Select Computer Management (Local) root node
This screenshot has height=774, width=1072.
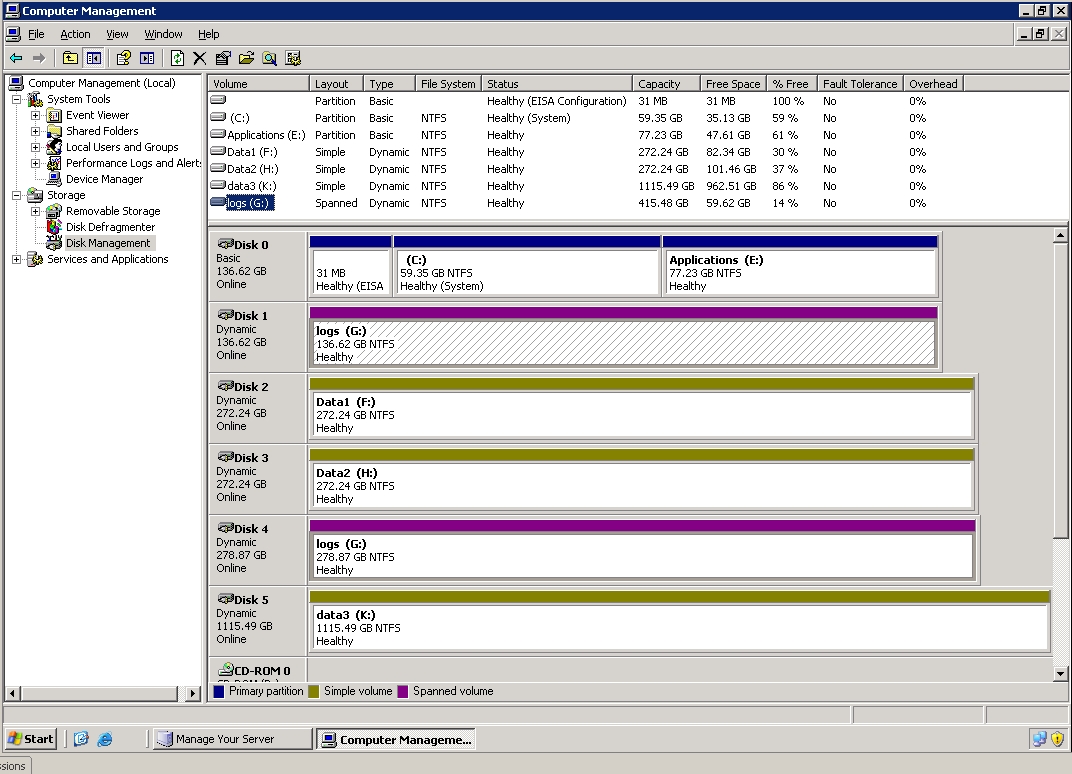[x=102, y=83]
